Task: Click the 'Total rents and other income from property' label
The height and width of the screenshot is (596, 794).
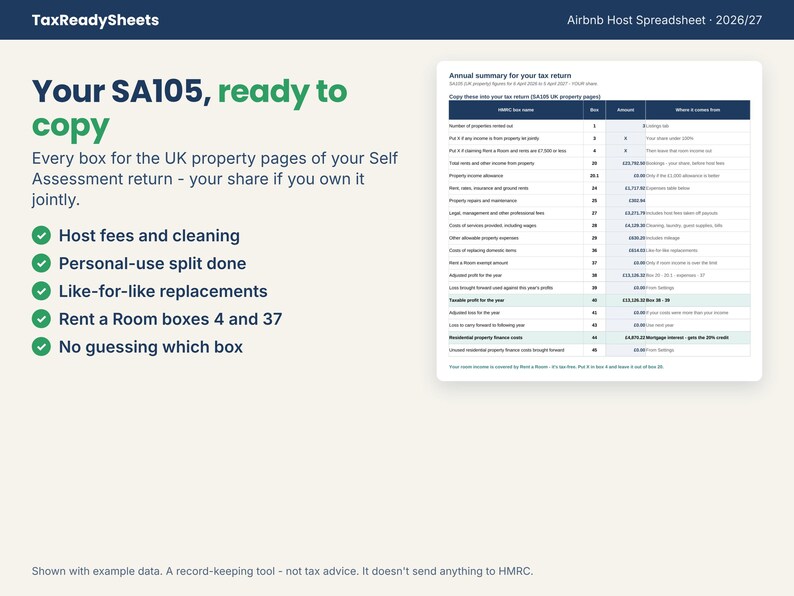Action: (x=492, y=163)
